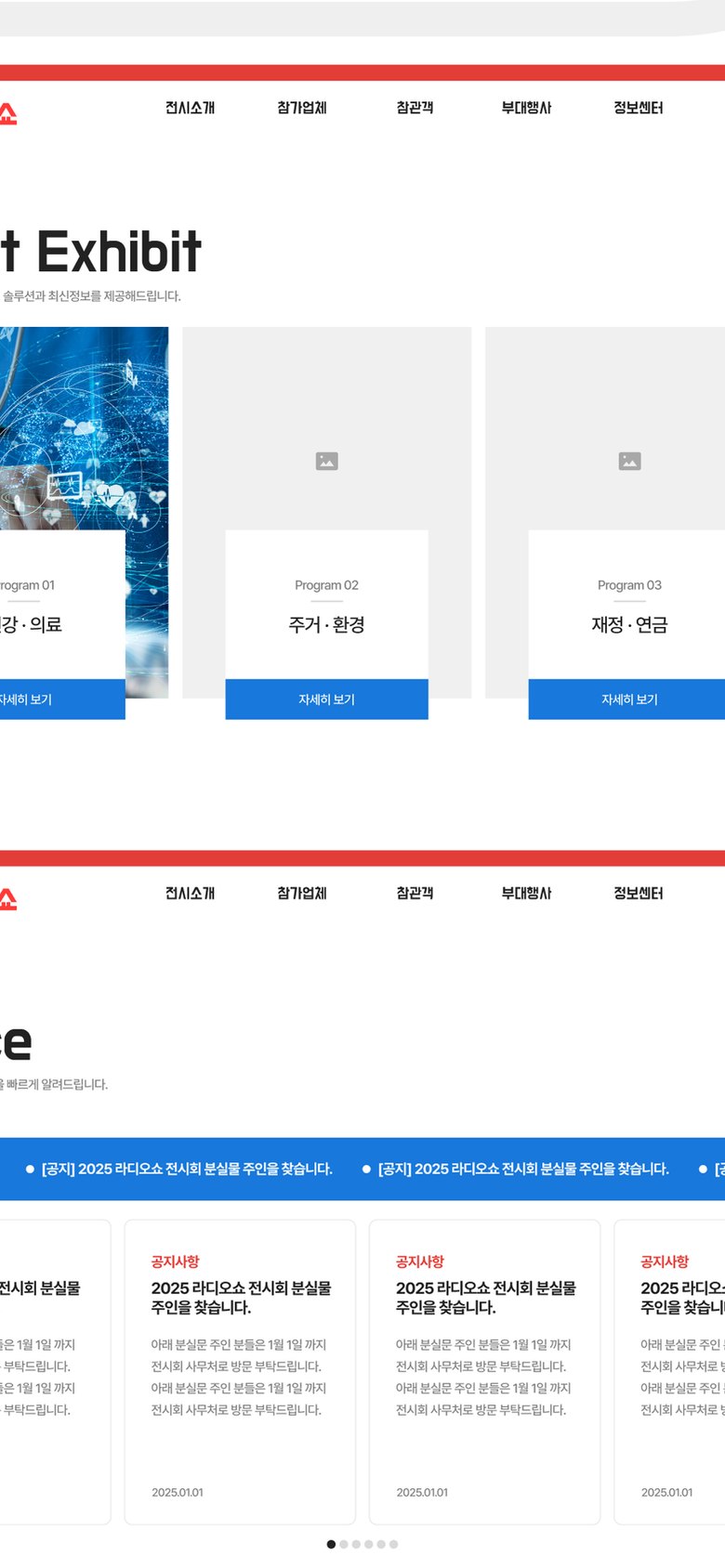725x1568 pixels.
Task: Click the Exhibit section heading
Action: pos(100,252)
